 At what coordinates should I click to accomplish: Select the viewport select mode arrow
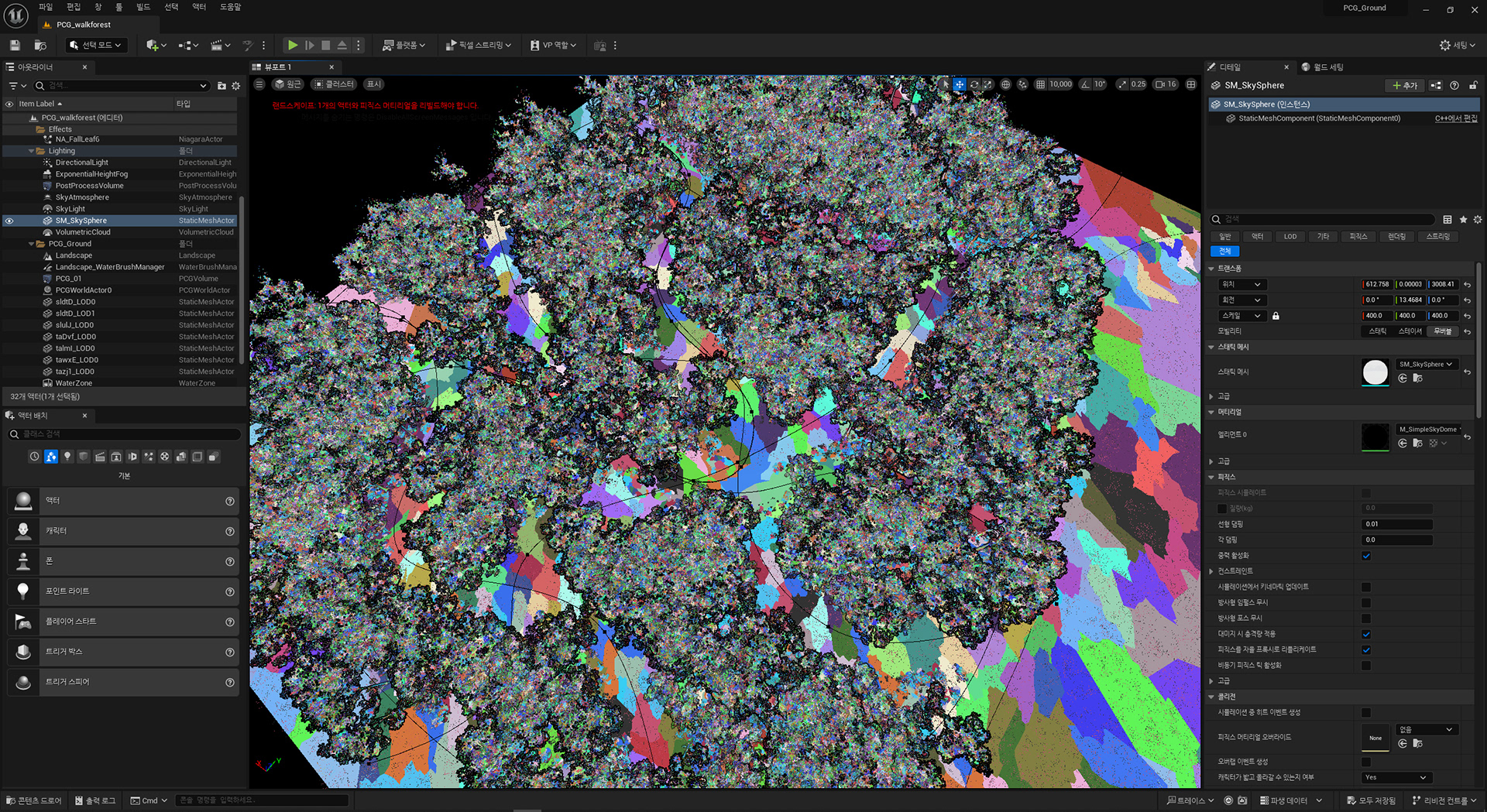point(945,84)
